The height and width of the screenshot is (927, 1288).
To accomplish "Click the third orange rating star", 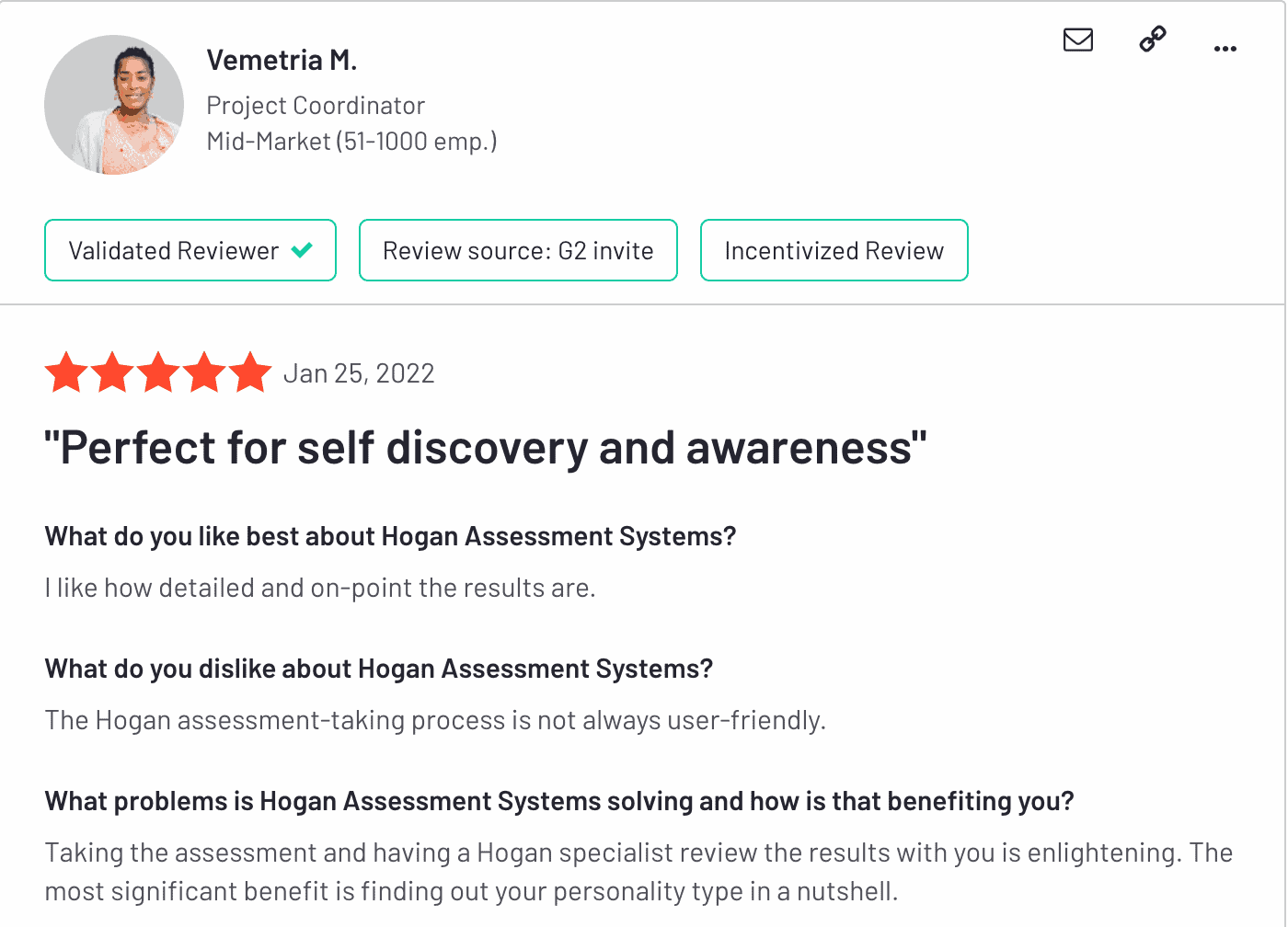I will [x=159, y=372].
